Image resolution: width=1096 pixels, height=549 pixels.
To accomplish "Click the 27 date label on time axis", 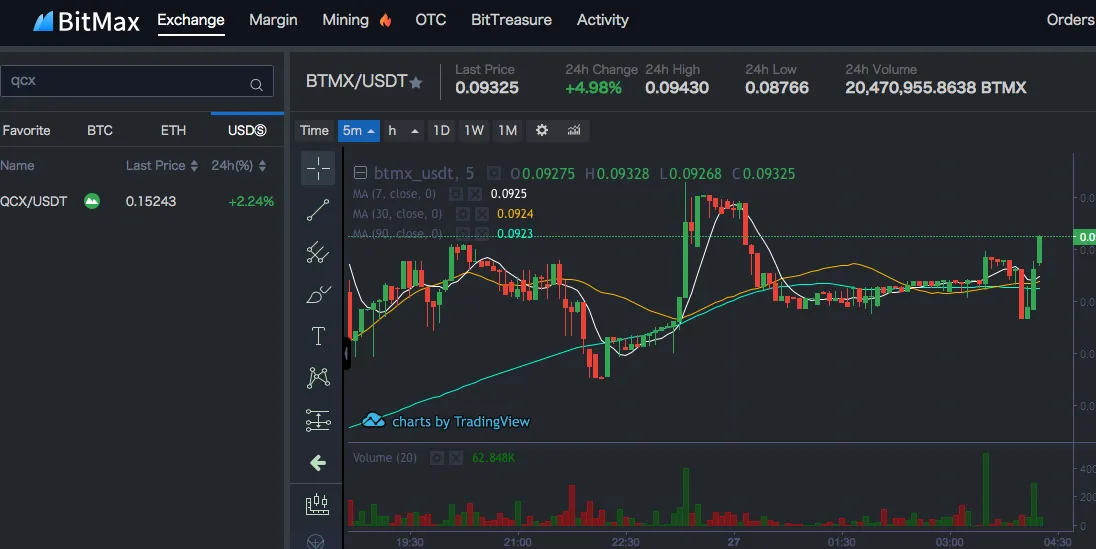I will [733, 542].
